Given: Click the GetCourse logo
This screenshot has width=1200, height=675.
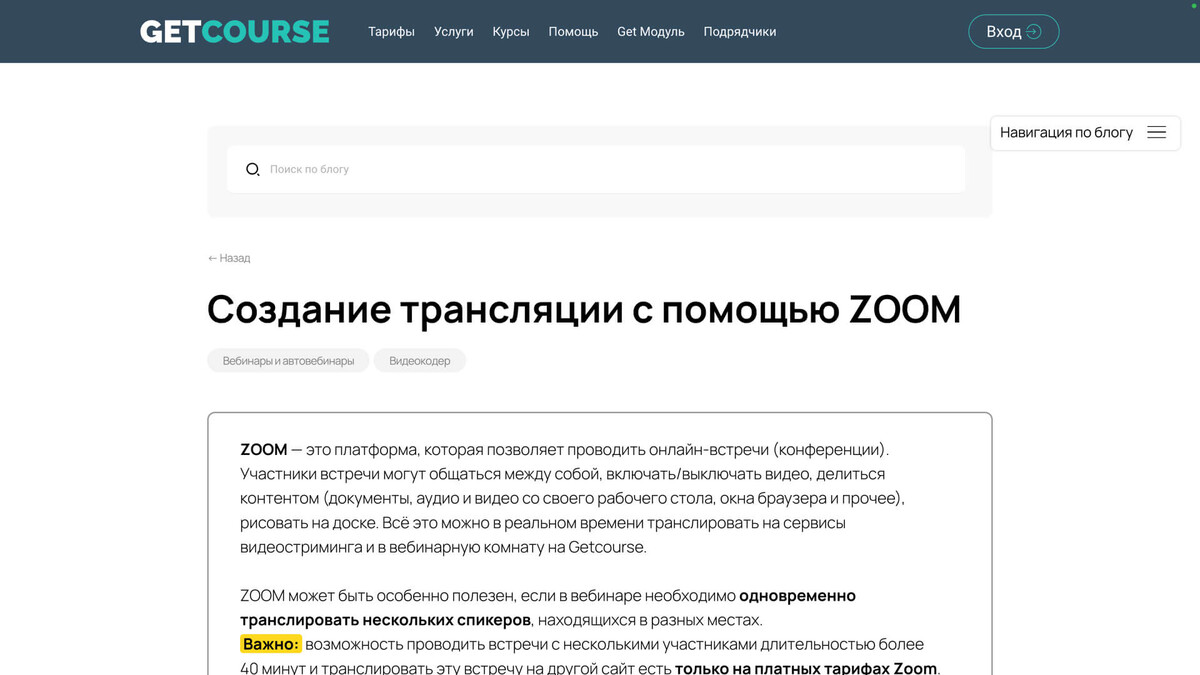Looking at the screenshot, I should click(234, 31).
